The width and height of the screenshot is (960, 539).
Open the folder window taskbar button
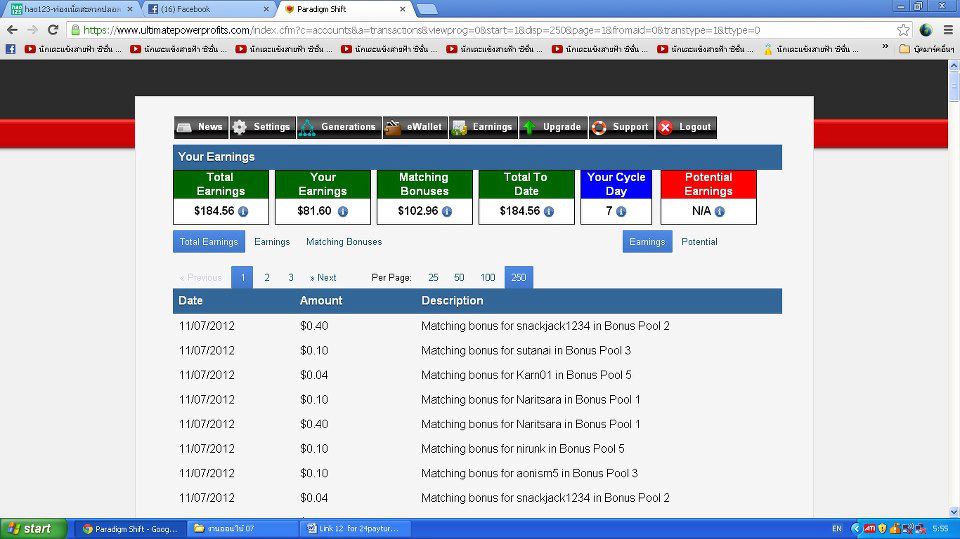(x=244, y=529)
